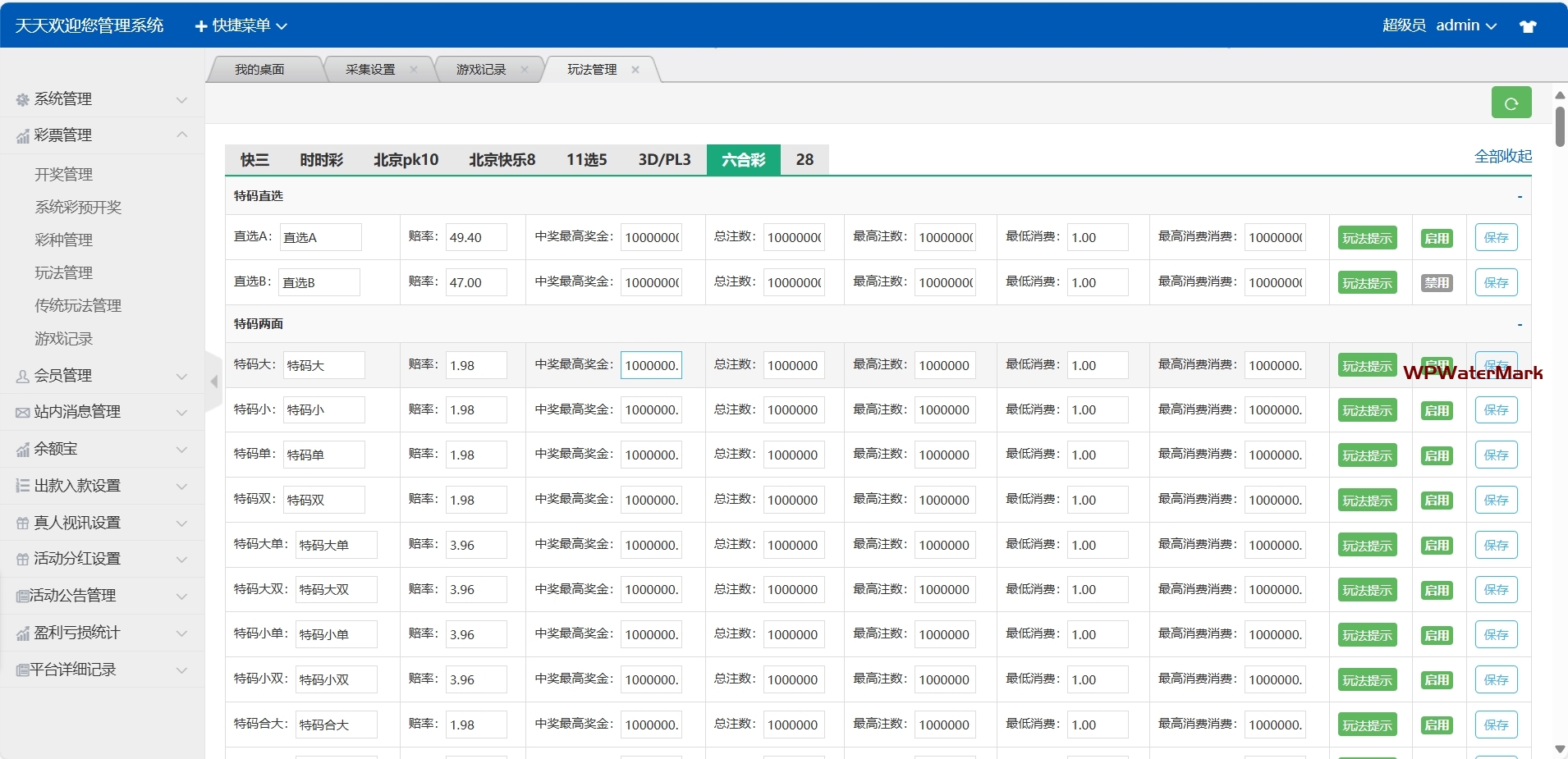
Task: Expand the 出款入款设置 sidebar menu
Action: click(x=102, y=486)
